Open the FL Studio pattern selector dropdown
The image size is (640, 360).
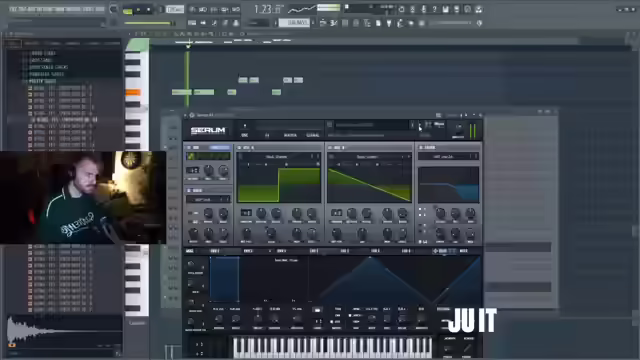point(294,23)
